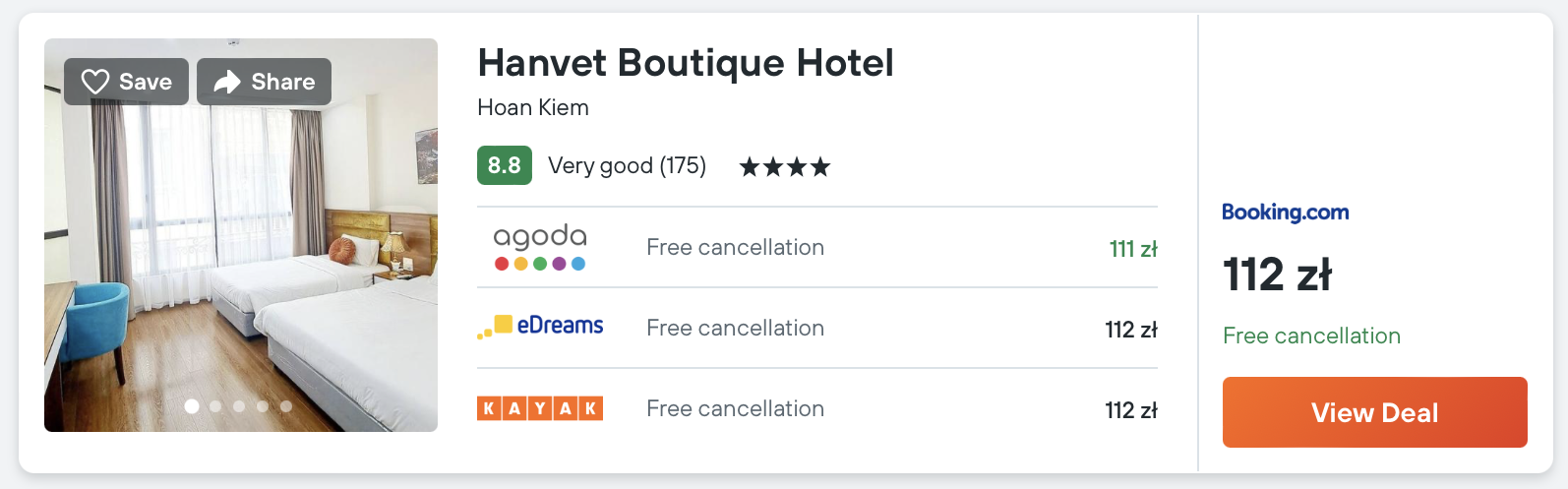
Task: Click the four-star rating icons
Action: [785, 167]
